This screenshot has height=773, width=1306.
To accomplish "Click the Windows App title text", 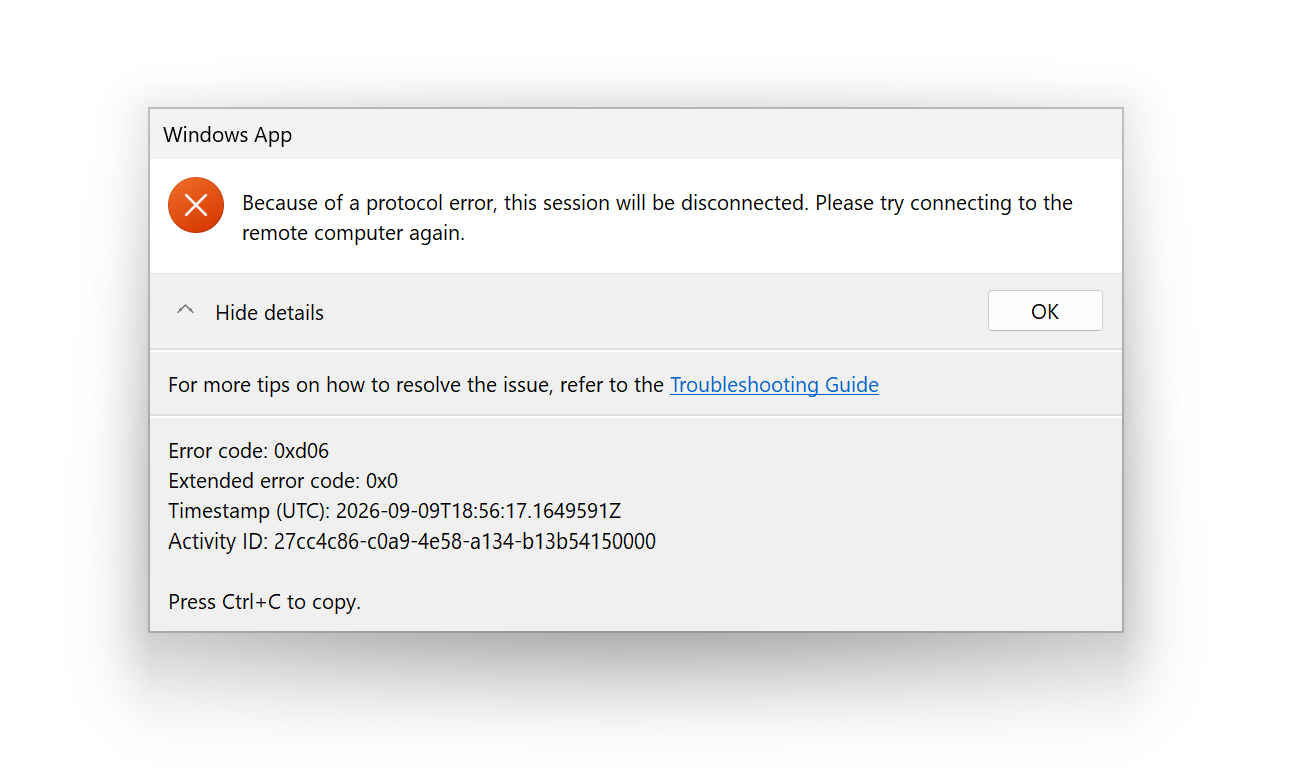I will point(228,135).
